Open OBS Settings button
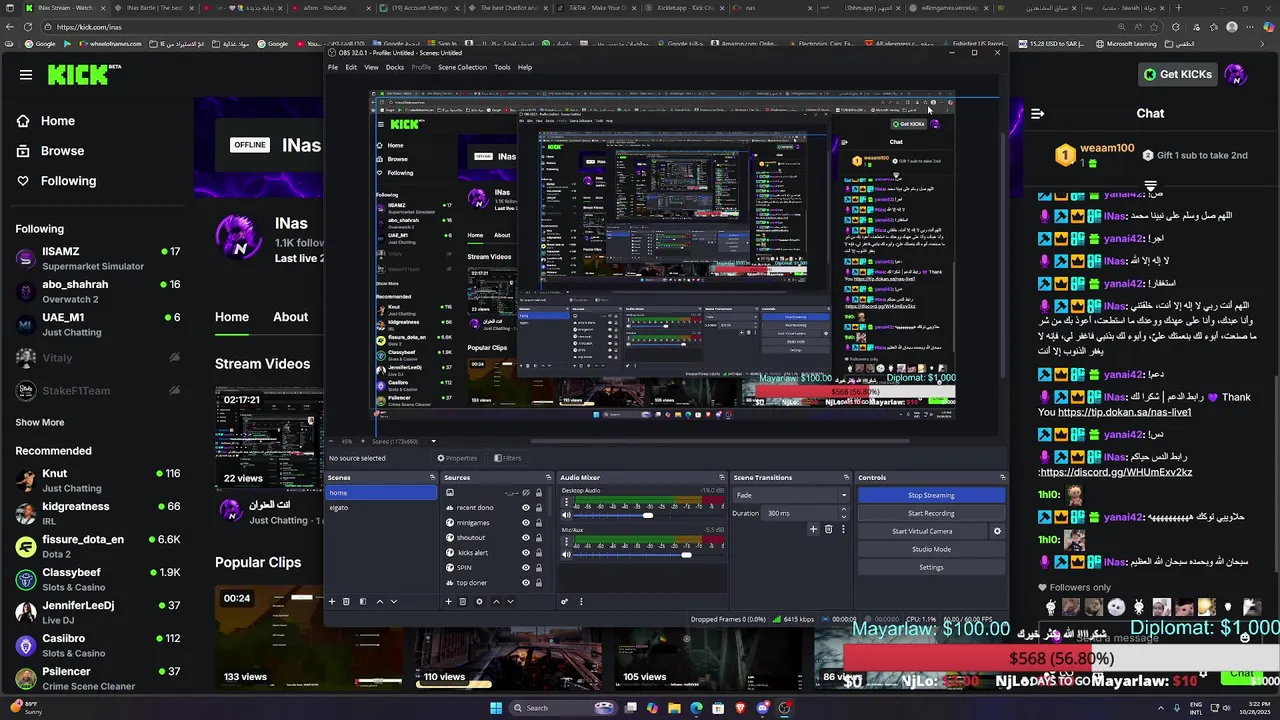The height and width of the screenshot is (720, 1280). click(x=931, y=567)
